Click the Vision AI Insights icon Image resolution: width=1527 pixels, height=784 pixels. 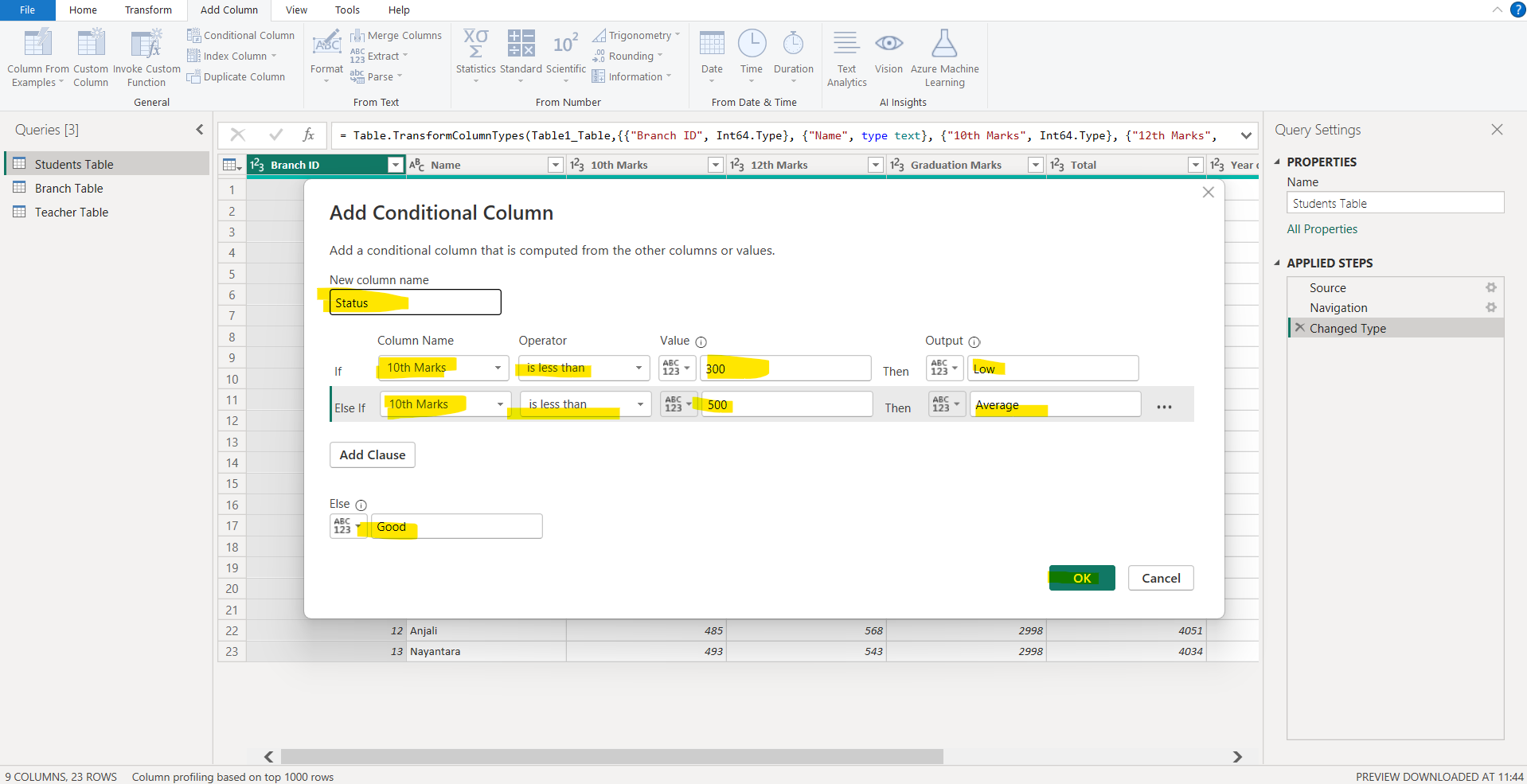(x=888, y=45)
